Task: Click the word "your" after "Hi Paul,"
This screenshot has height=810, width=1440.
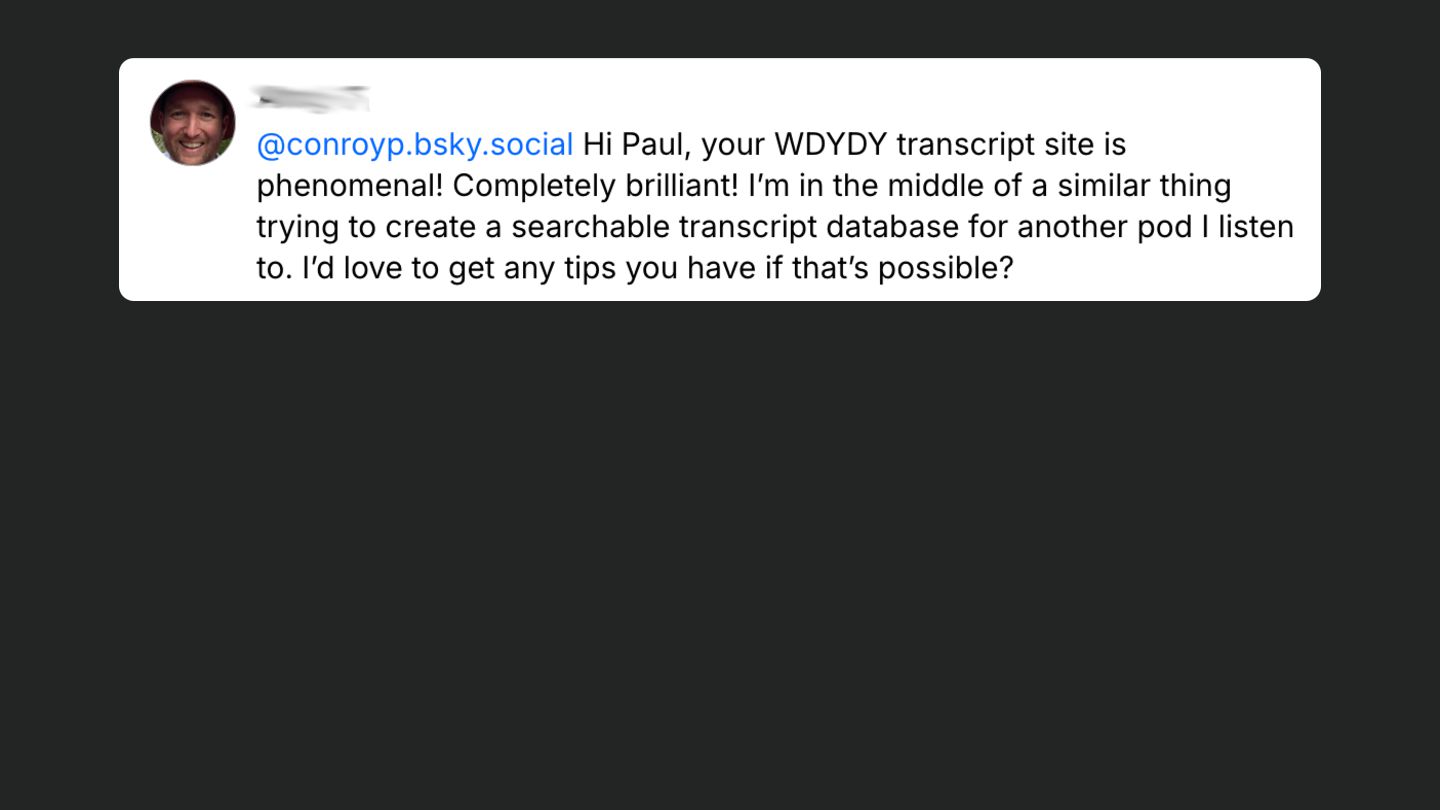Action: click(733, 145)
